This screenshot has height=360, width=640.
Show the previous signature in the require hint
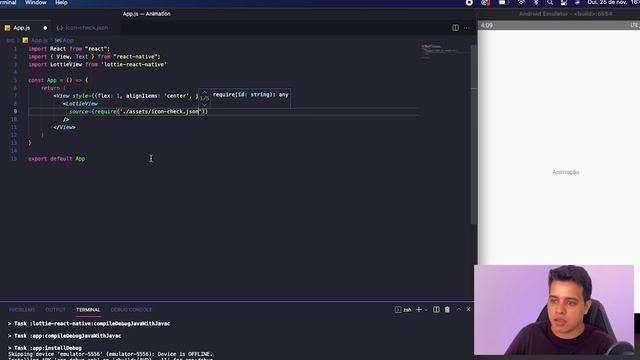[x=204, y=93]
